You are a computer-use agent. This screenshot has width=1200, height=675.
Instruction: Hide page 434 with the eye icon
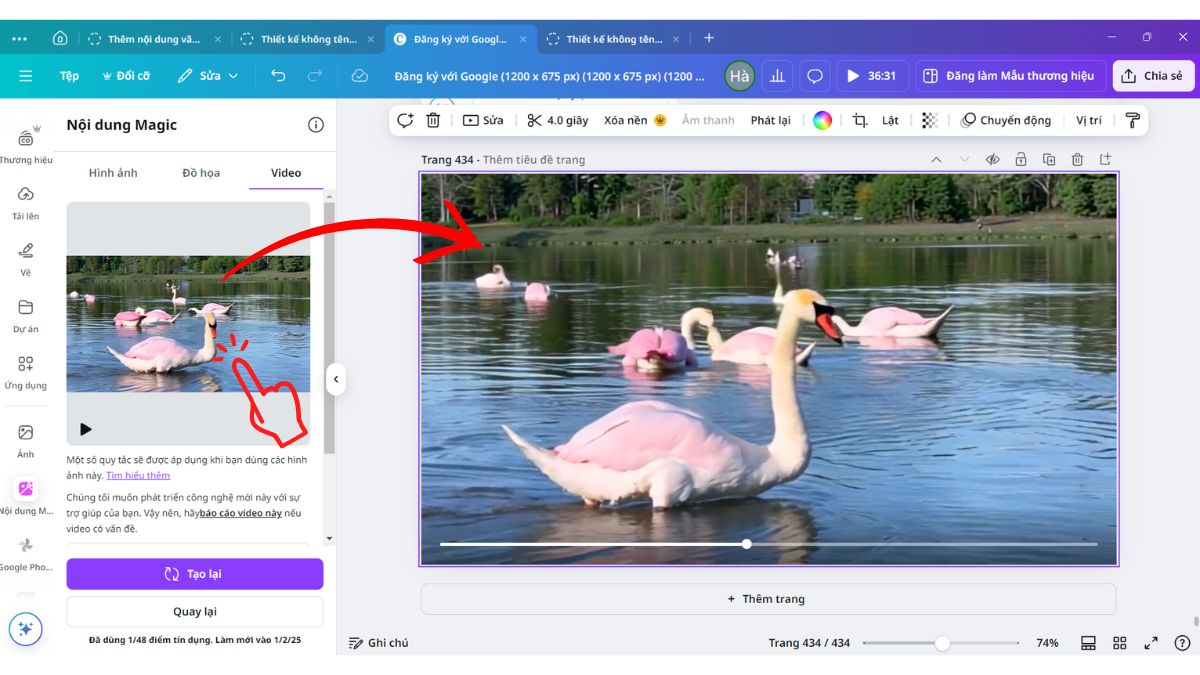(992, 159)
